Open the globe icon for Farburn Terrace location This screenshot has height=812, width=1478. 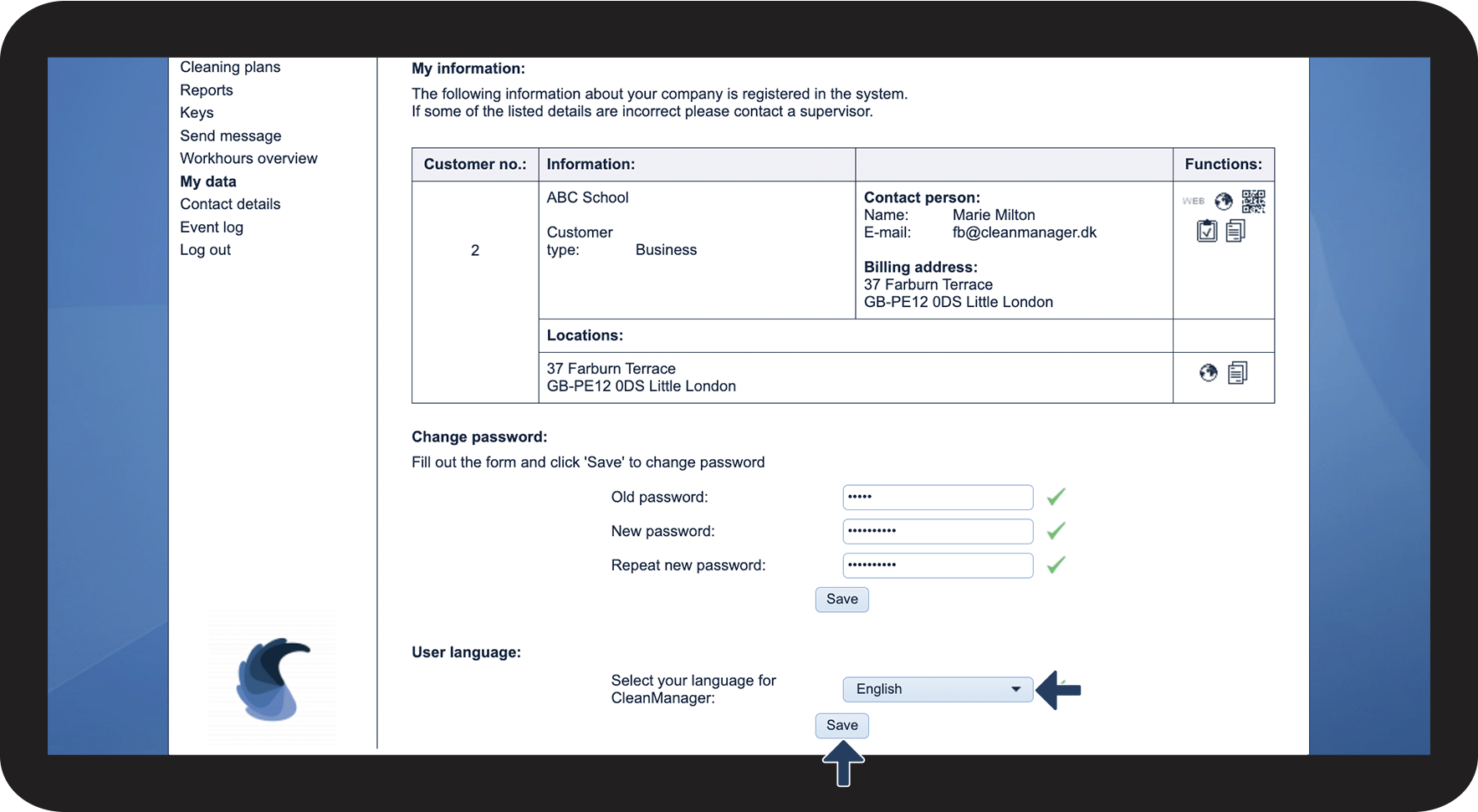(x=1208, y=373)
